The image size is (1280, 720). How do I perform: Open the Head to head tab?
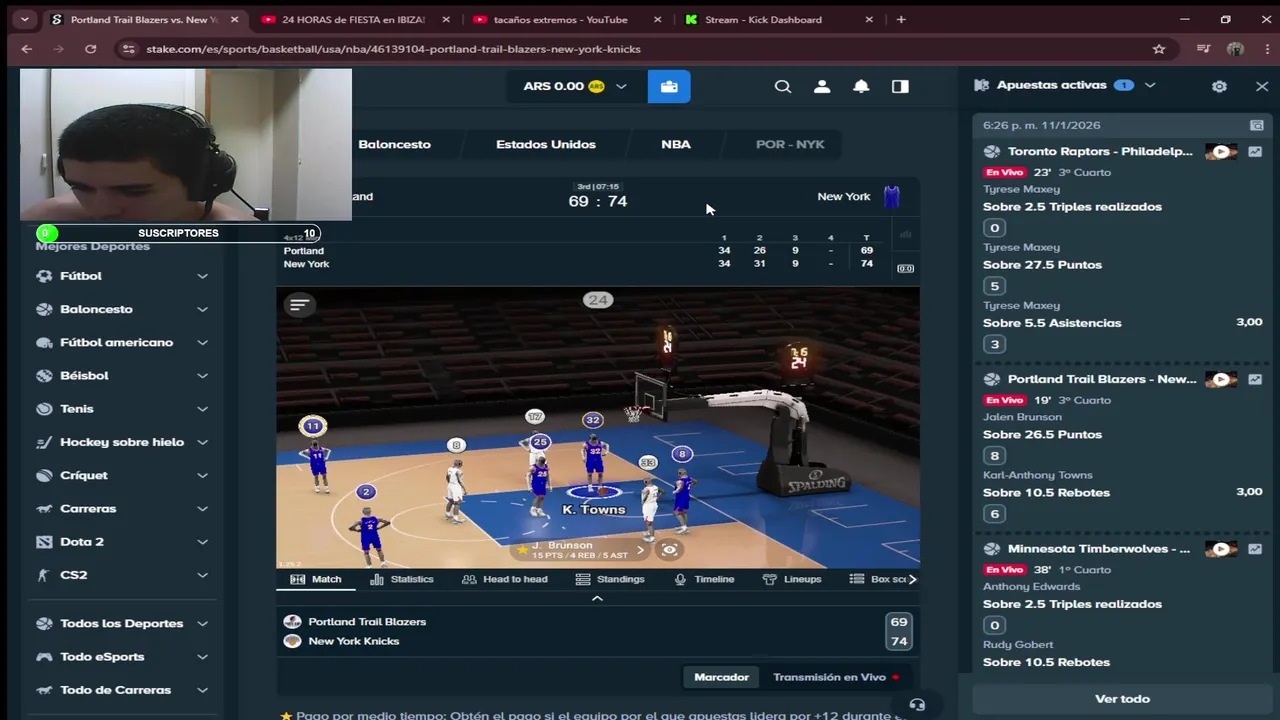[504, 579]
